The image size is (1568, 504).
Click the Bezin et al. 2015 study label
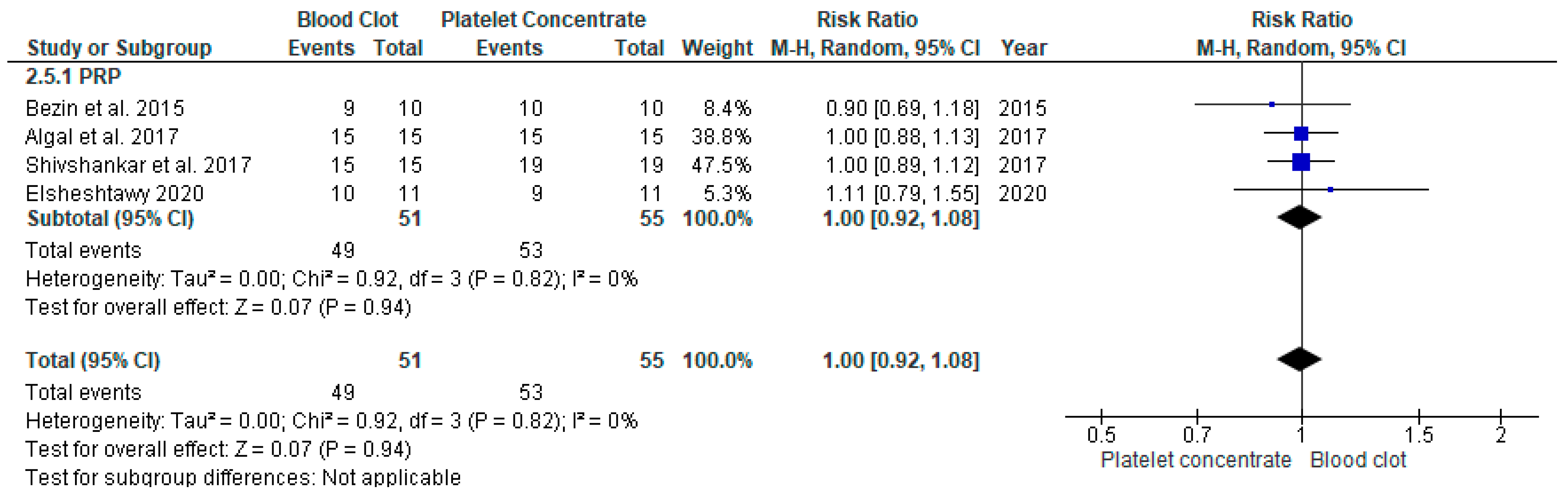tap(105, 109)
